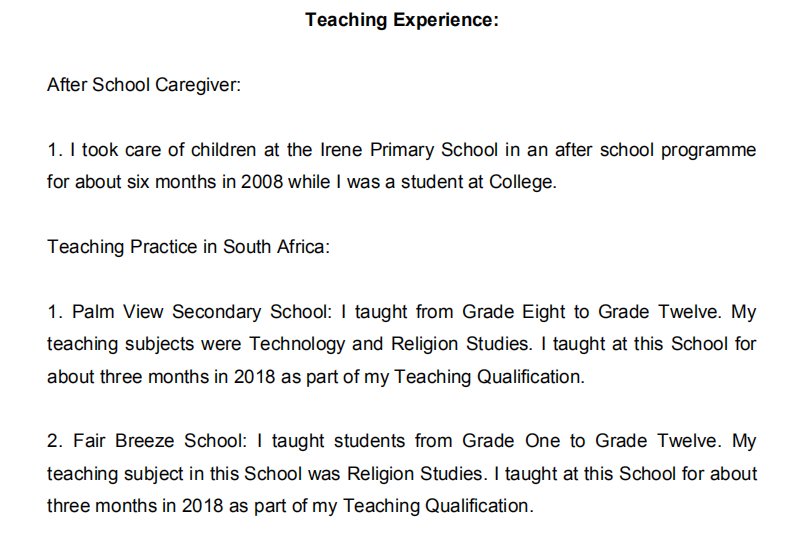This screenshot has height=550, width=788.
Task: Click "1." beginning the Palm View item
Action: (54, 312)
